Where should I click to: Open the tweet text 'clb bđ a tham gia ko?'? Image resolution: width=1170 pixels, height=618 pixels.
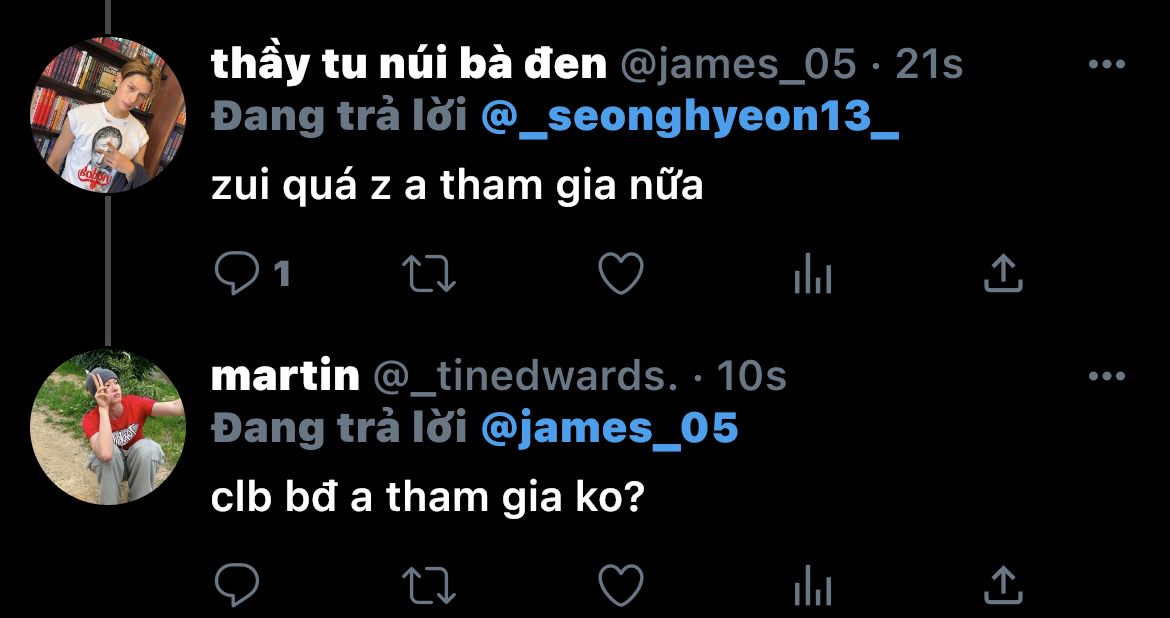coord(428,498)
